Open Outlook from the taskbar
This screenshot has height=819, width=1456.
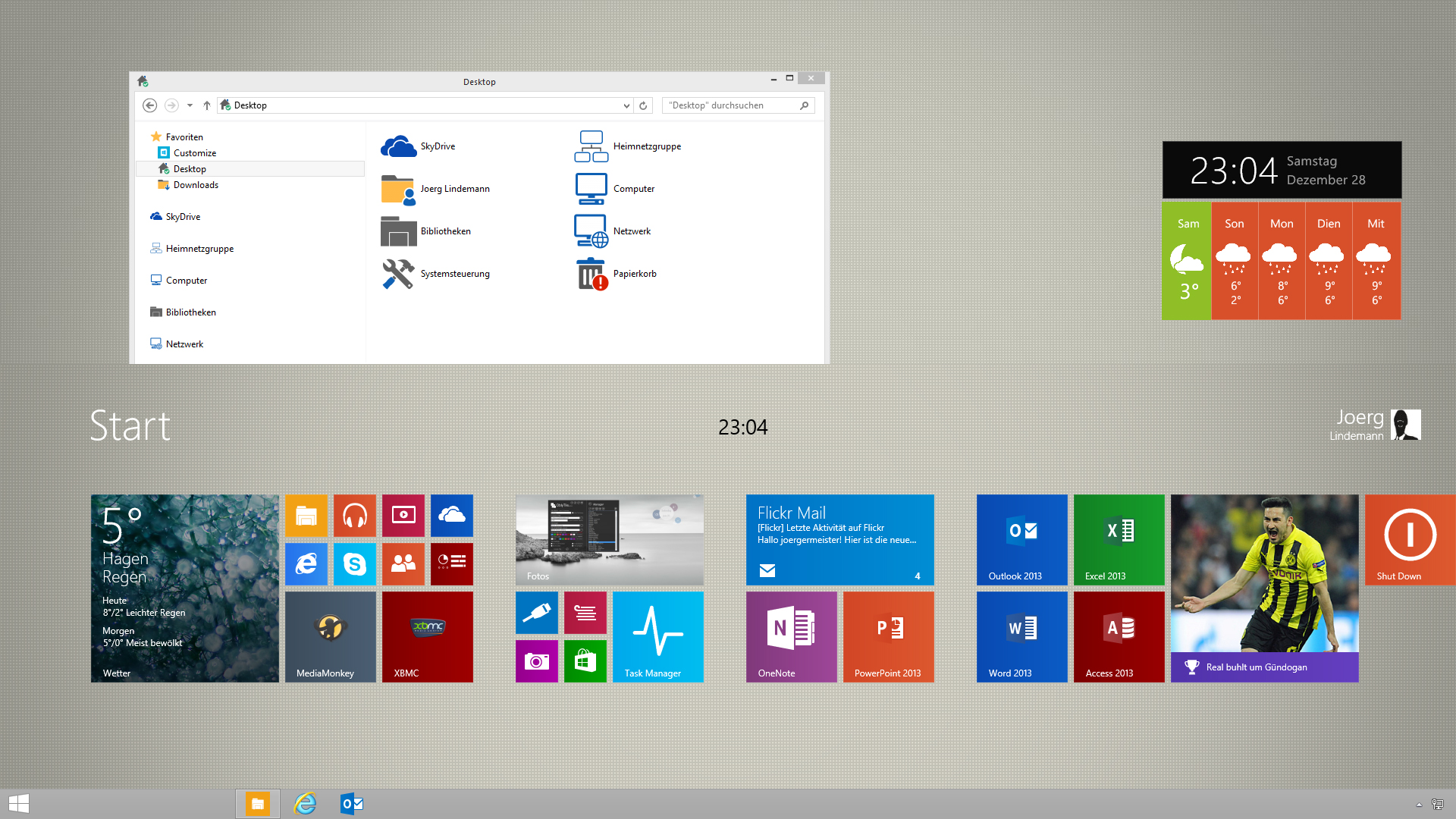coord(352,804)
